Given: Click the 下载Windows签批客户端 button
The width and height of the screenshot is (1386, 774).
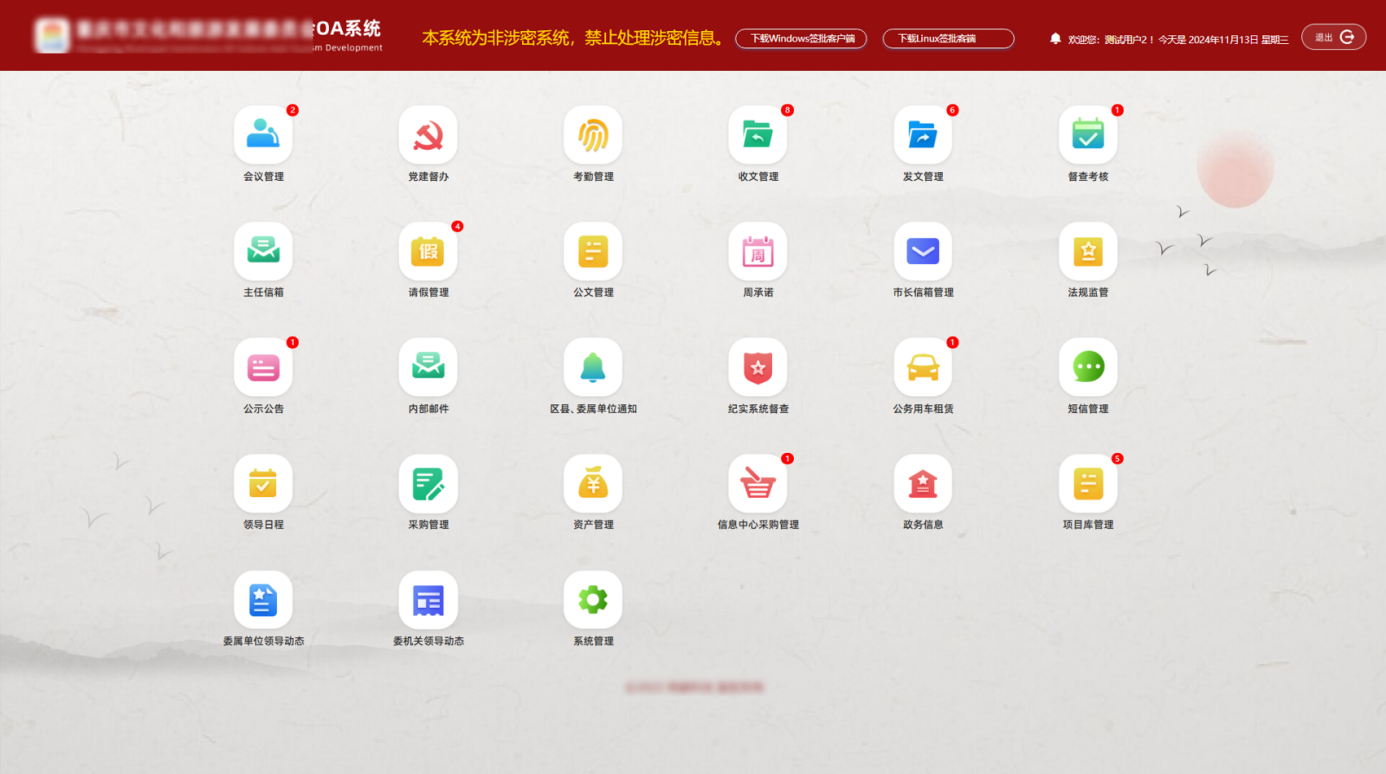Looking at the screenshot, I should pos(801,38).
